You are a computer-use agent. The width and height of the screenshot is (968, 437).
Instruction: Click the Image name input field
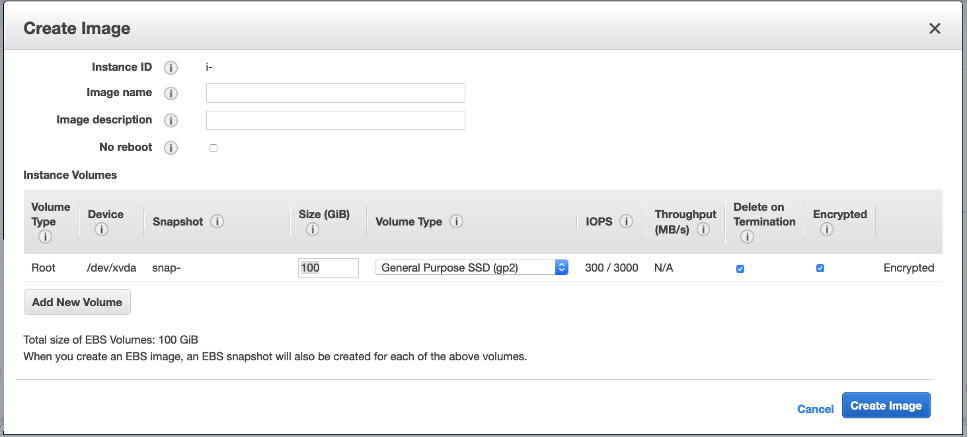point(335,93)
